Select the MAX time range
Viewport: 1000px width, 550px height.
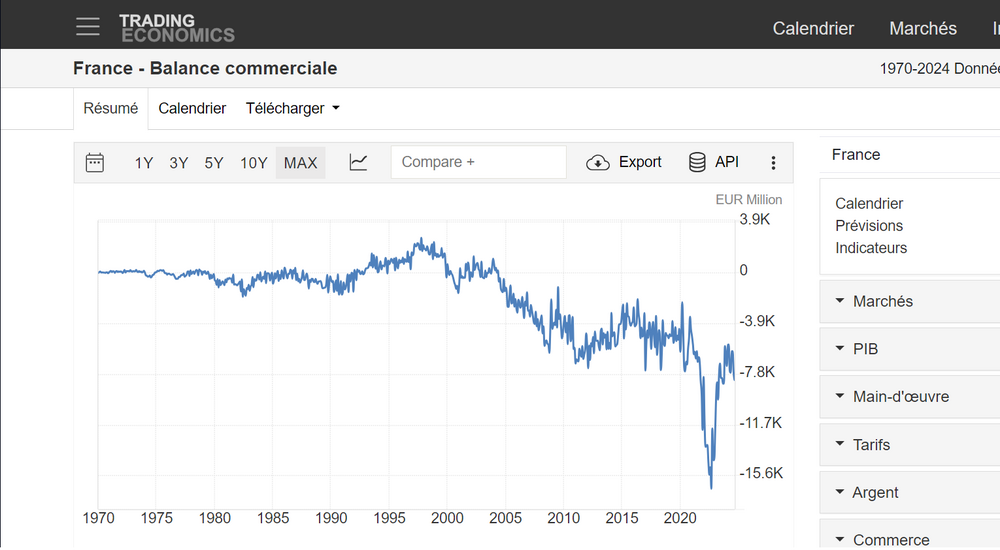[x=300, y=163]
